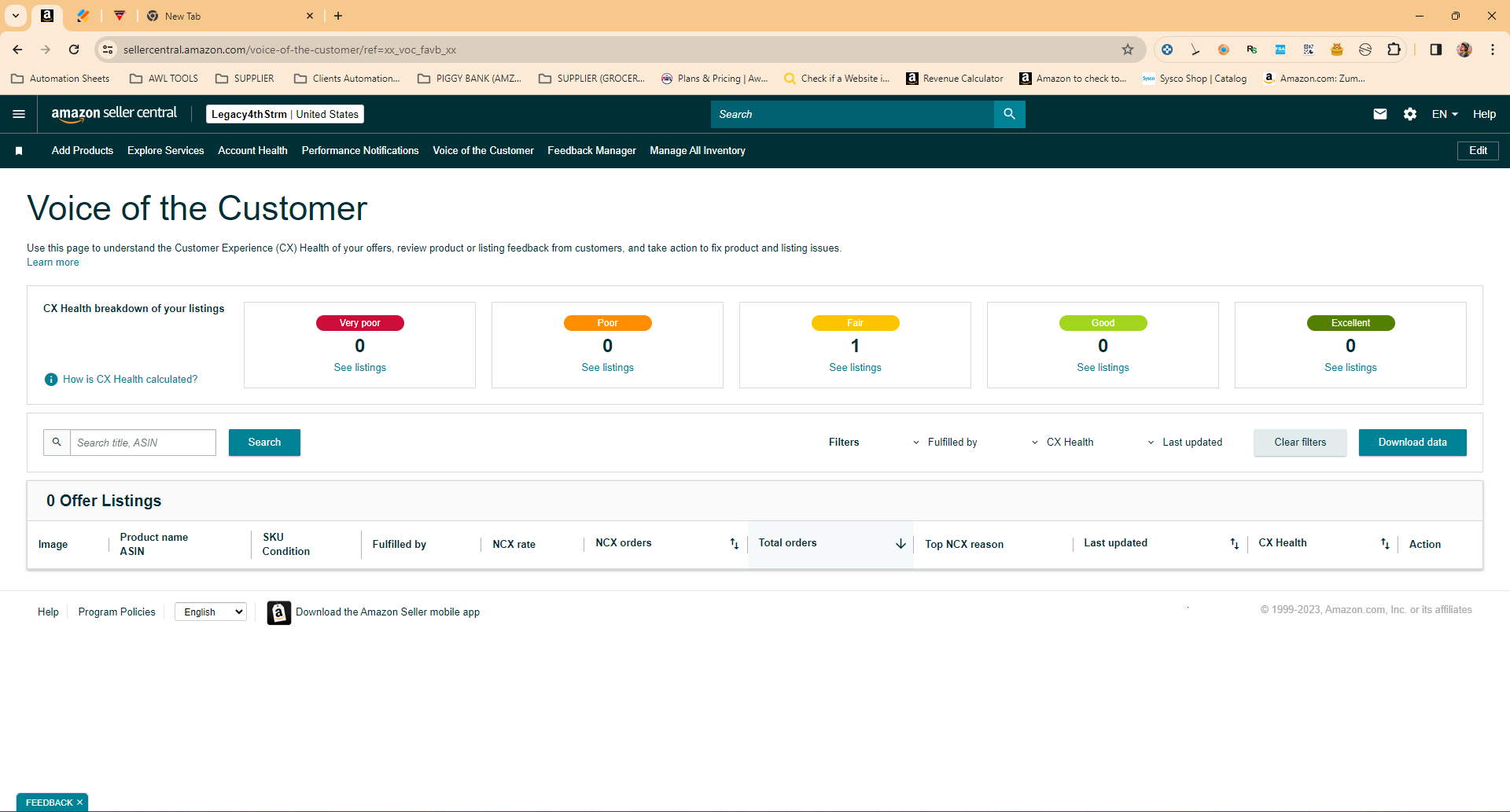The width and height of the screenshot is (1510, 812).
Task: Open the Help link in header
Action: pos(1485,114)
